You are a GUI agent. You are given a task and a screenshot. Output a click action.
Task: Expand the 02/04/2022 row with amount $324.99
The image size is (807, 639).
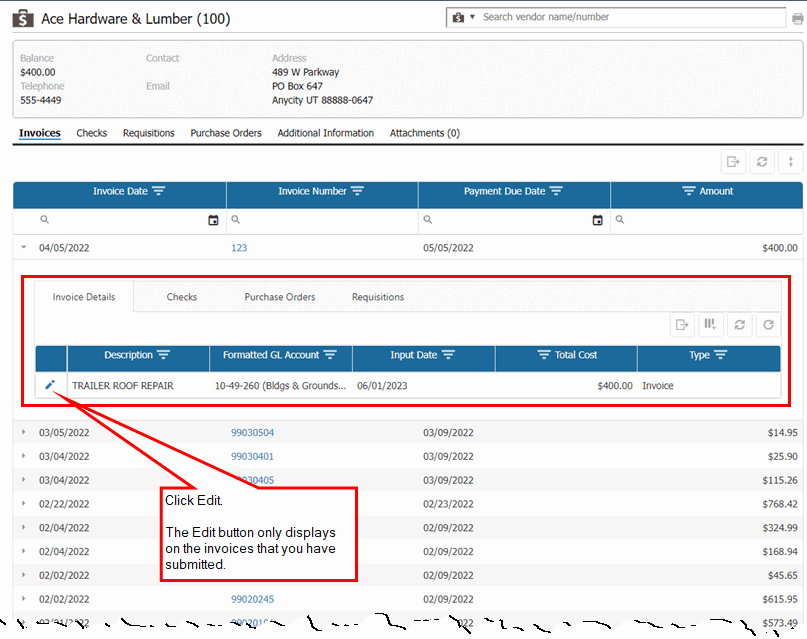pyautogui.click(x=24, y=527)
